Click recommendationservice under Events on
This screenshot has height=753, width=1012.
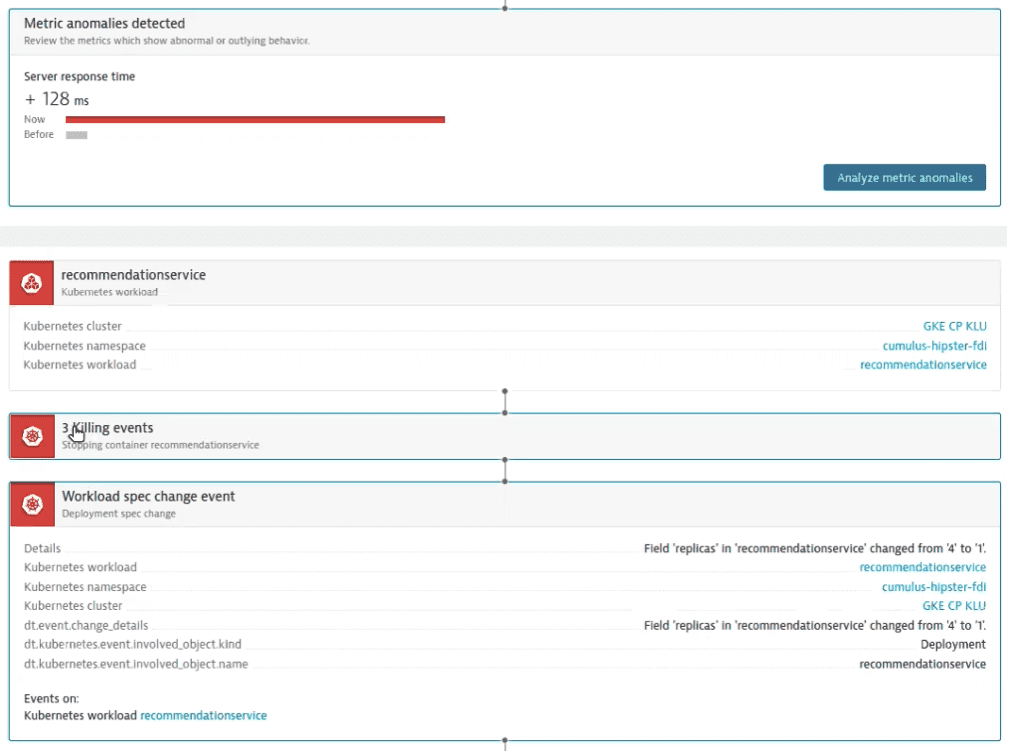click(x=203, y=715)
